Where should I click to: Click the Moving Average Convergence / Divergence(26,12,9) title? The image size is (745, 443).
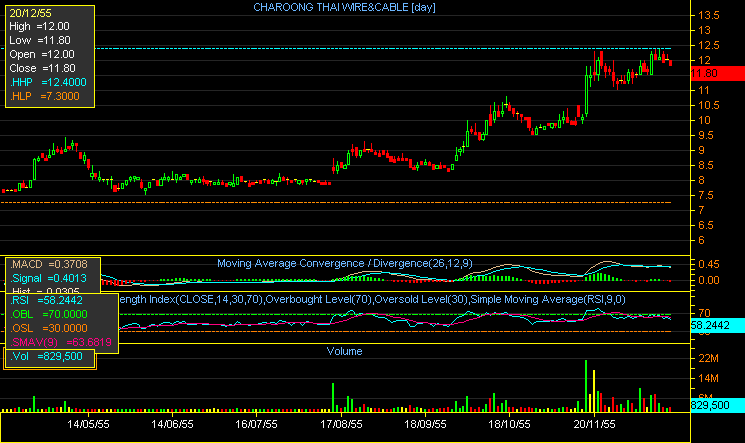pos(345,263)
